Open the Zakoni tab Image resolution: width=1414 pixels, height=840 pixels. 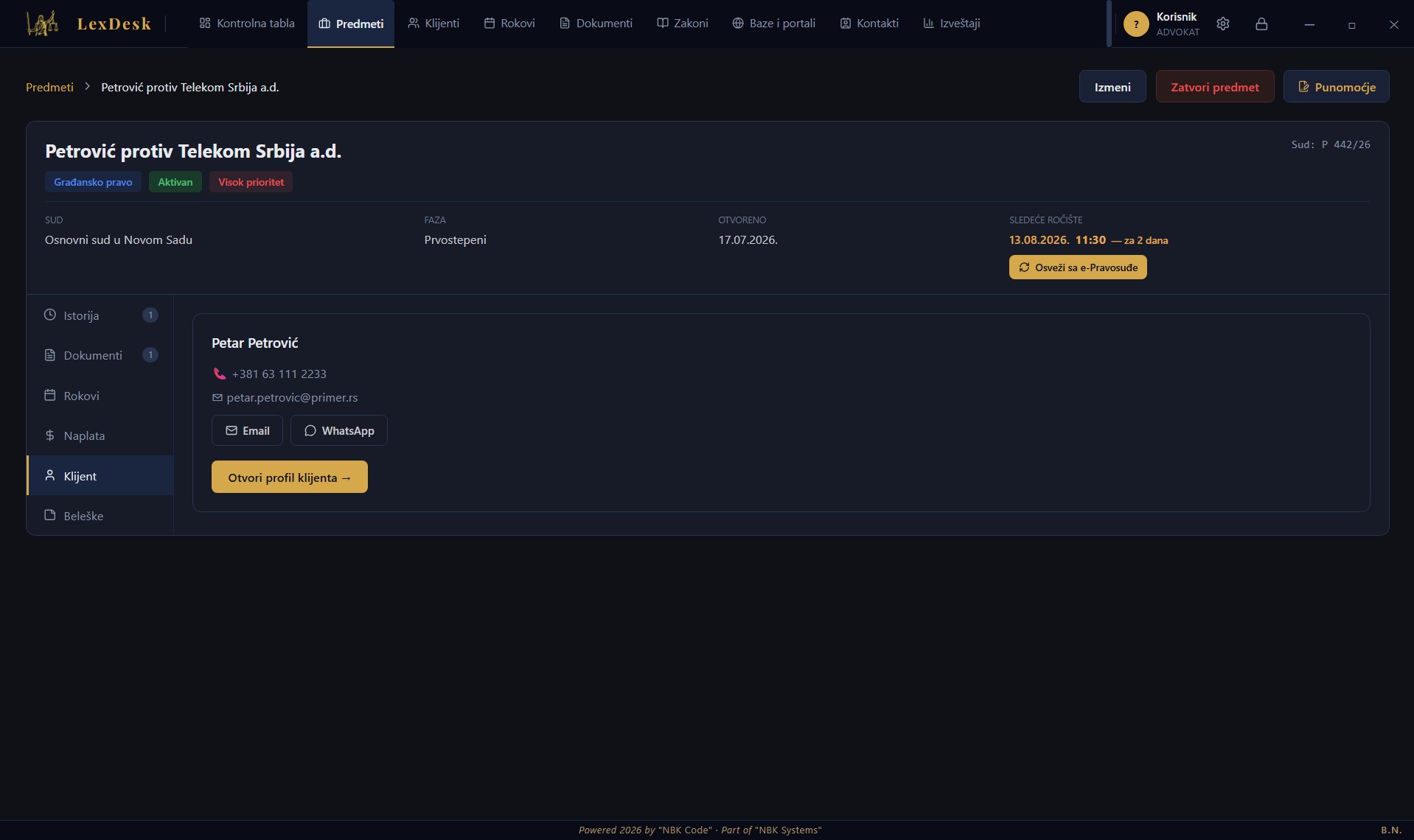[683, 24]
